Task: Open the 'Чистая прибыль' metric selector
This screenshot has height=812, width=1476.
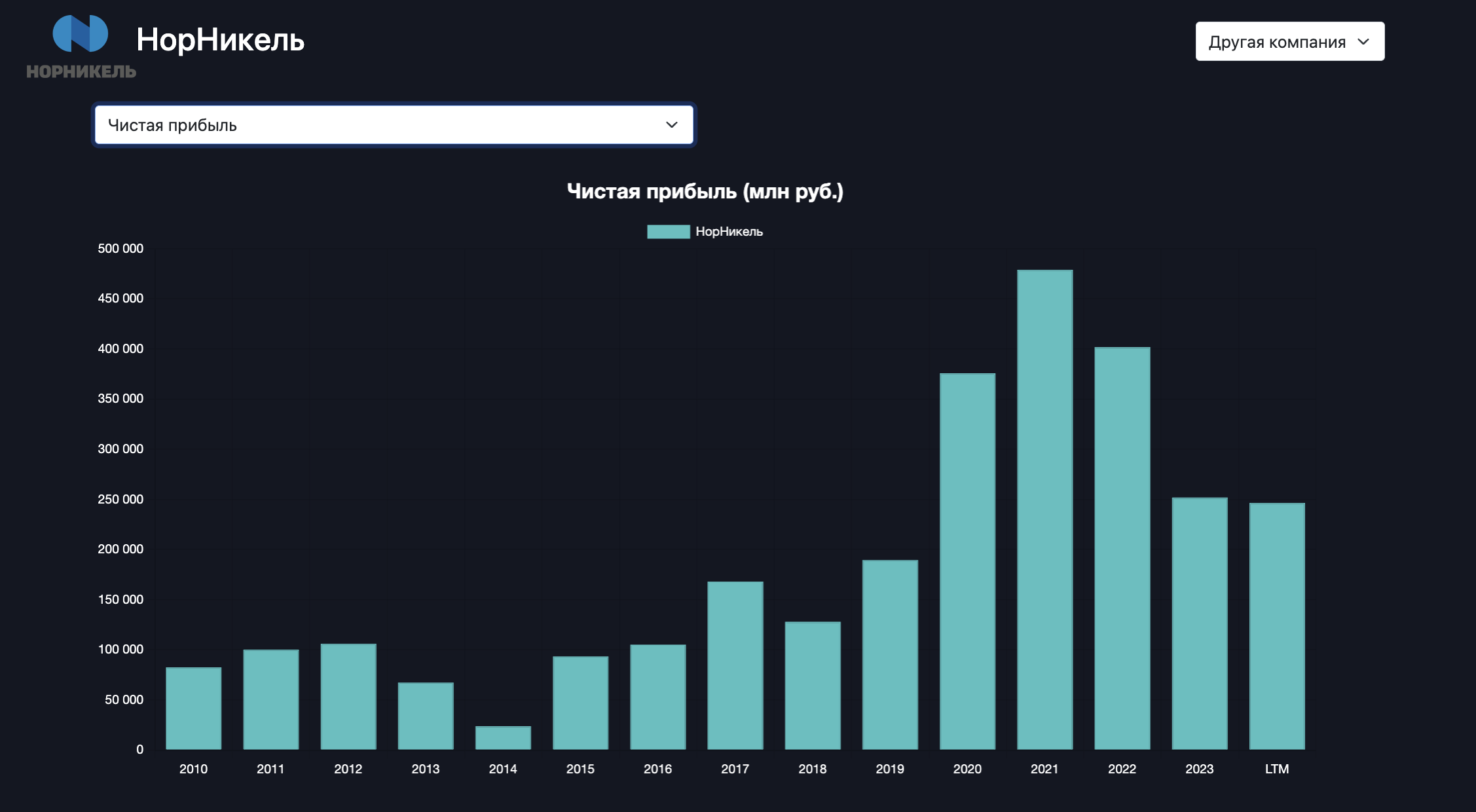Action: point(394,124)
